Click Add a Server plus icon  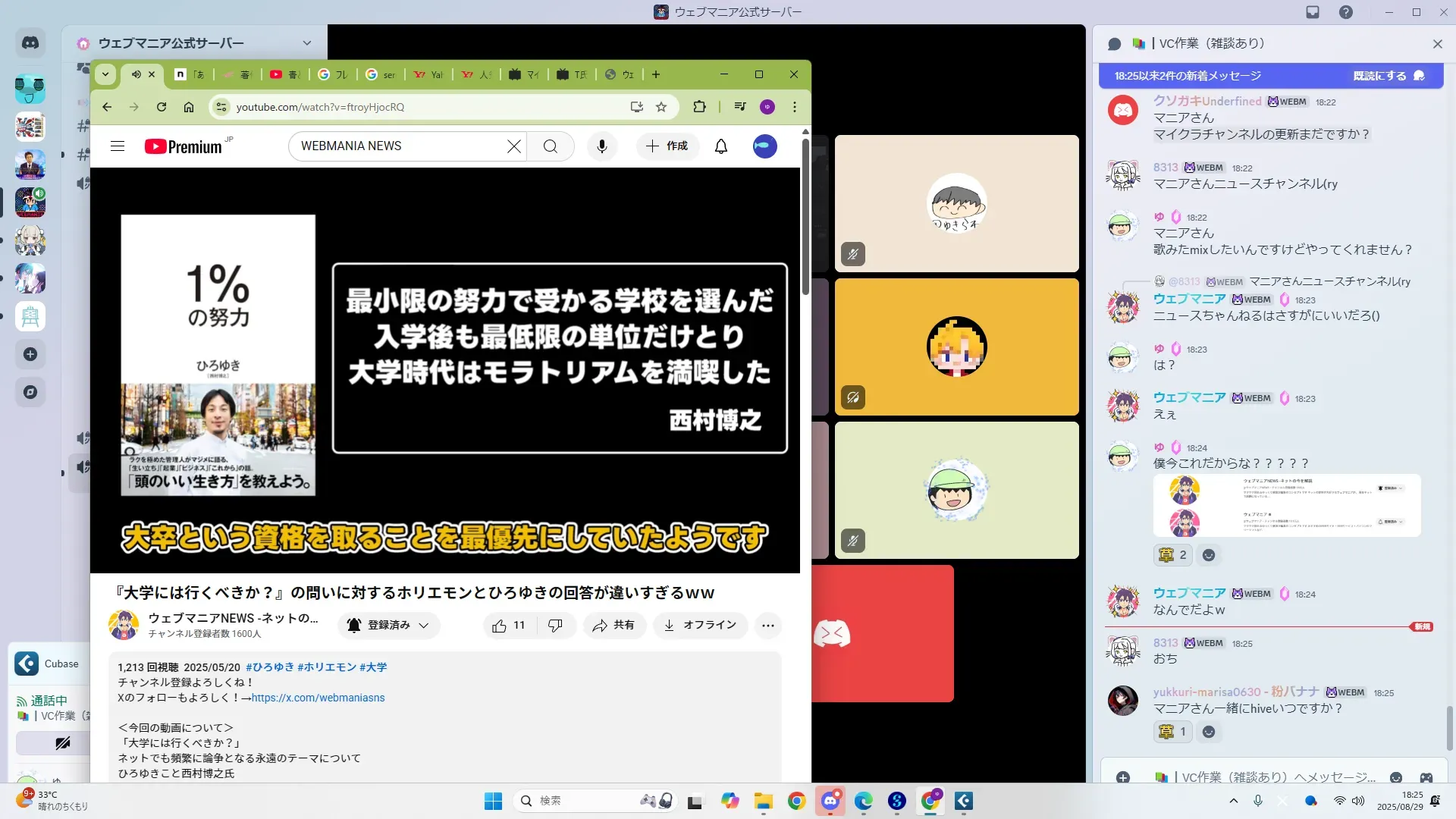[30, 354]
